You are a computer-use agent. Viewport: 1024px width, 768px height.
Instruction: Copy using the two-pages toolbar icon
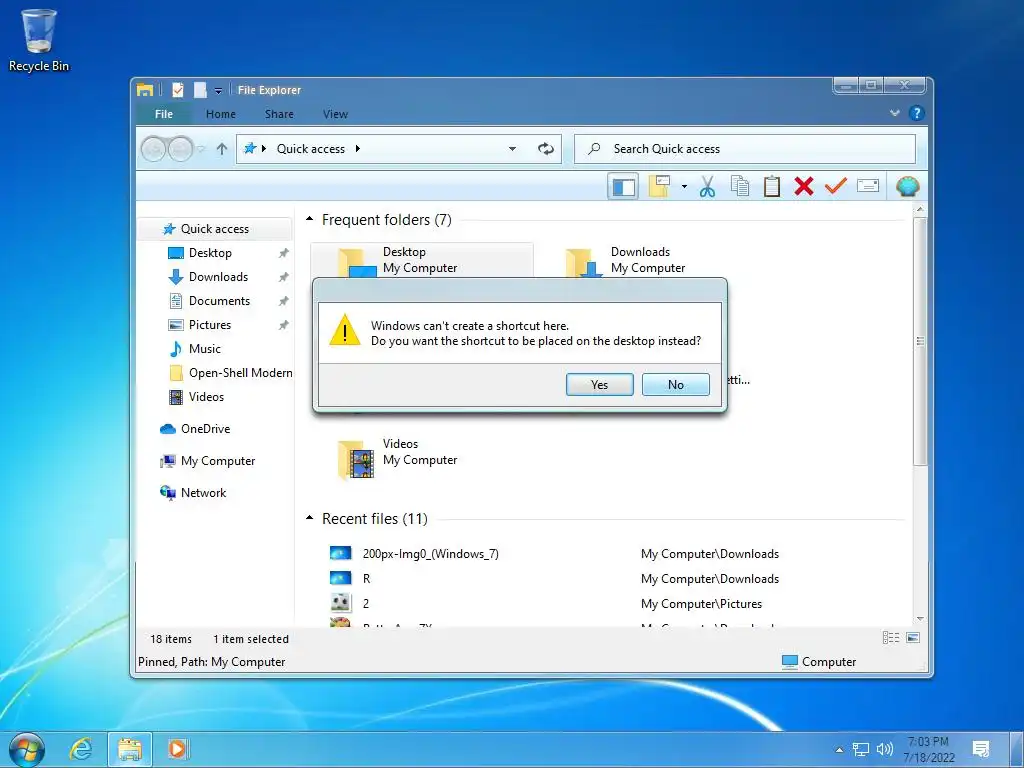740,186
